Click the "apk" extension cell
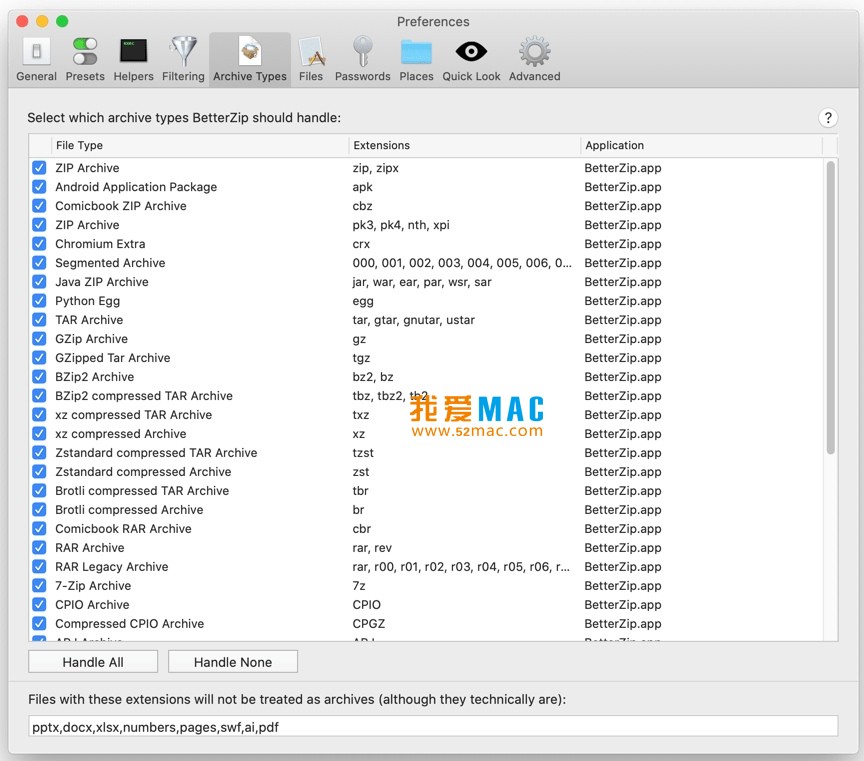864x761 pixels. pyautogui.click(x=363, y=187)
